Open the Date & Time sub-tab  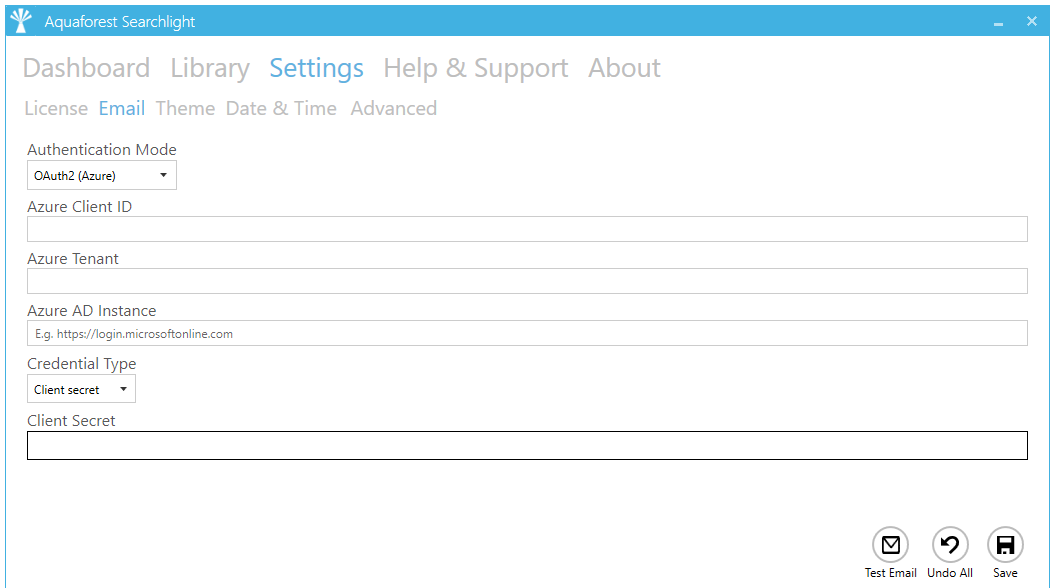tap(281, 108)
